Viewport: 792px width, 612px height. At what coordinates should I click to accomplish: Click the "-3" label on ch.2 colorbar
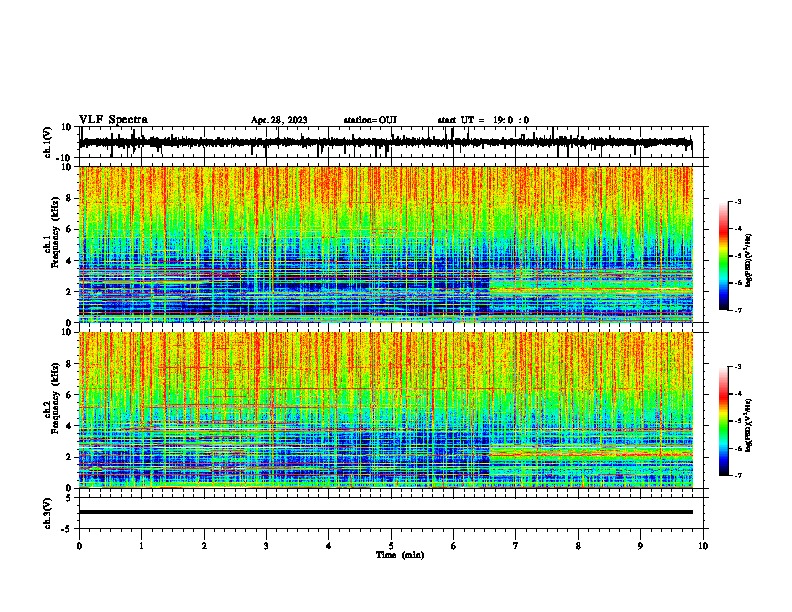738,367
